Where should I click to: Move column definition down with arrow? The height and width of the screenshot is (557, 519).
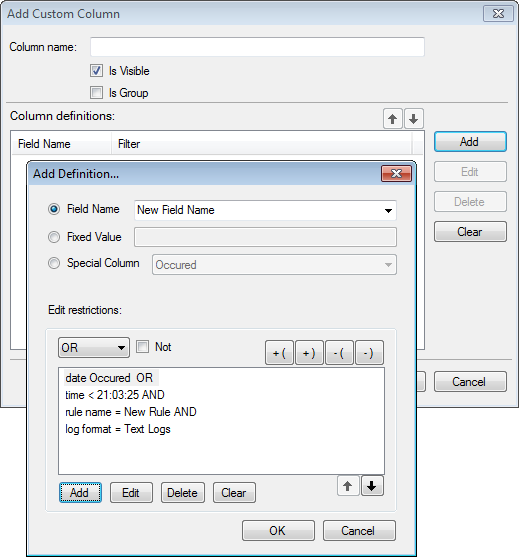[413, 119]
